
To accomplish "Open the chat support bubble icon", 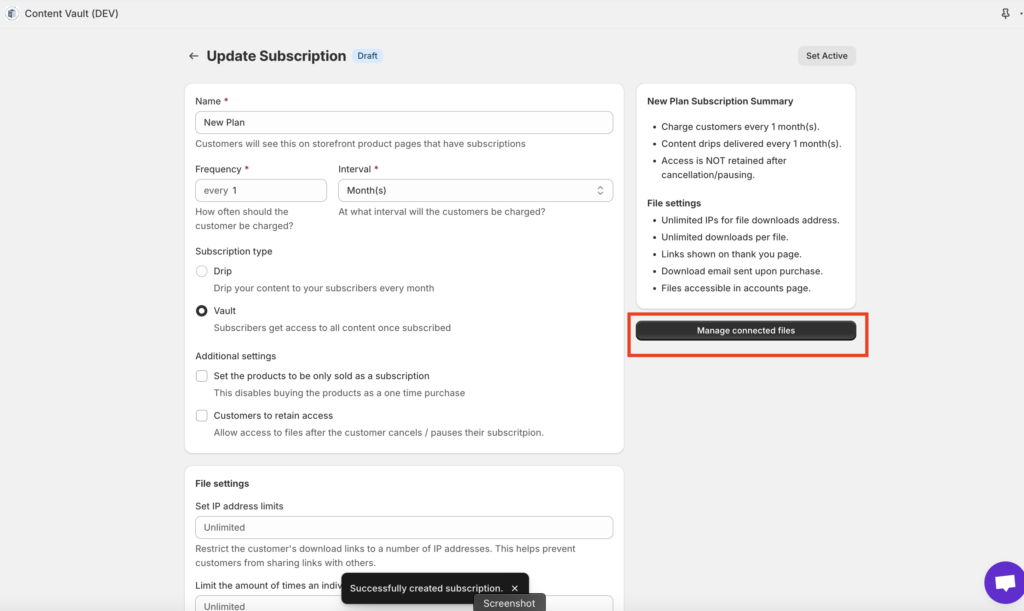I will point(1004,582).
